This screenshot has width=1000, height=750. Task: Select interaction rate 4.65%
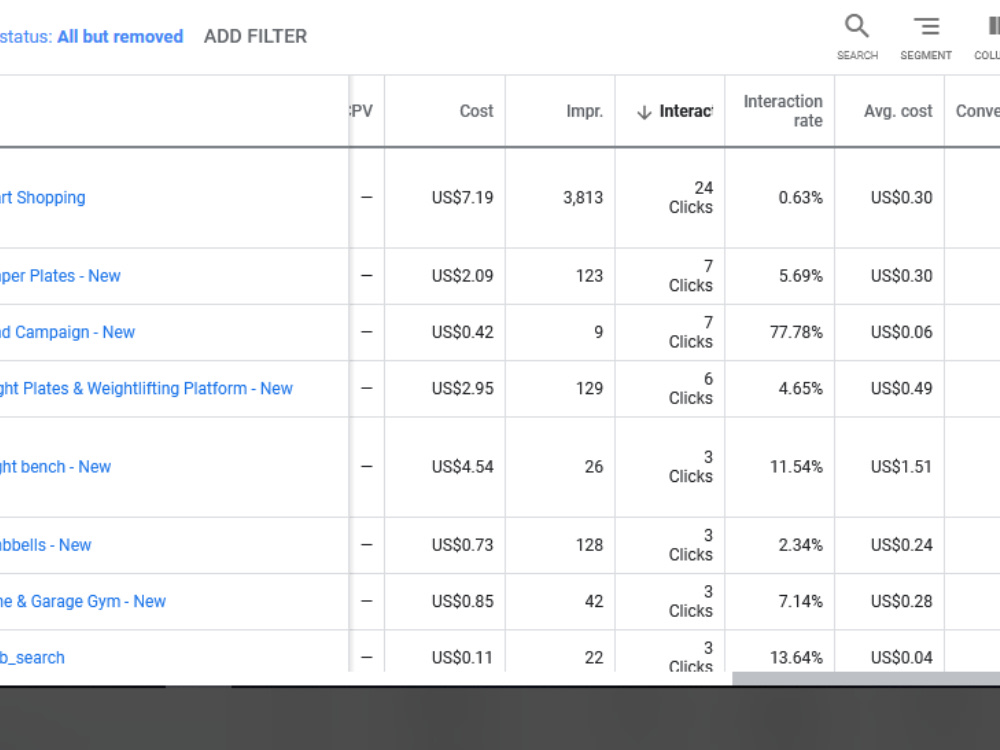pyautogui.click(x=800, y=388)
